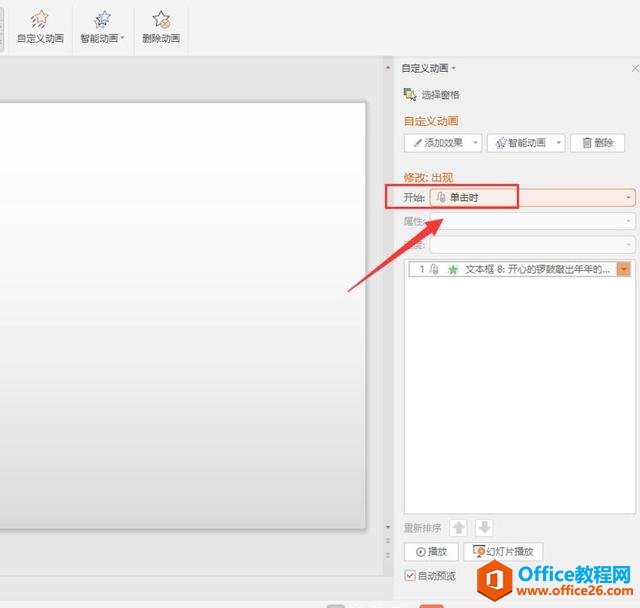Open the 自定义动画 ribbon tool
The width and height of the screenshot is (640, 608).
coord(40,27)
